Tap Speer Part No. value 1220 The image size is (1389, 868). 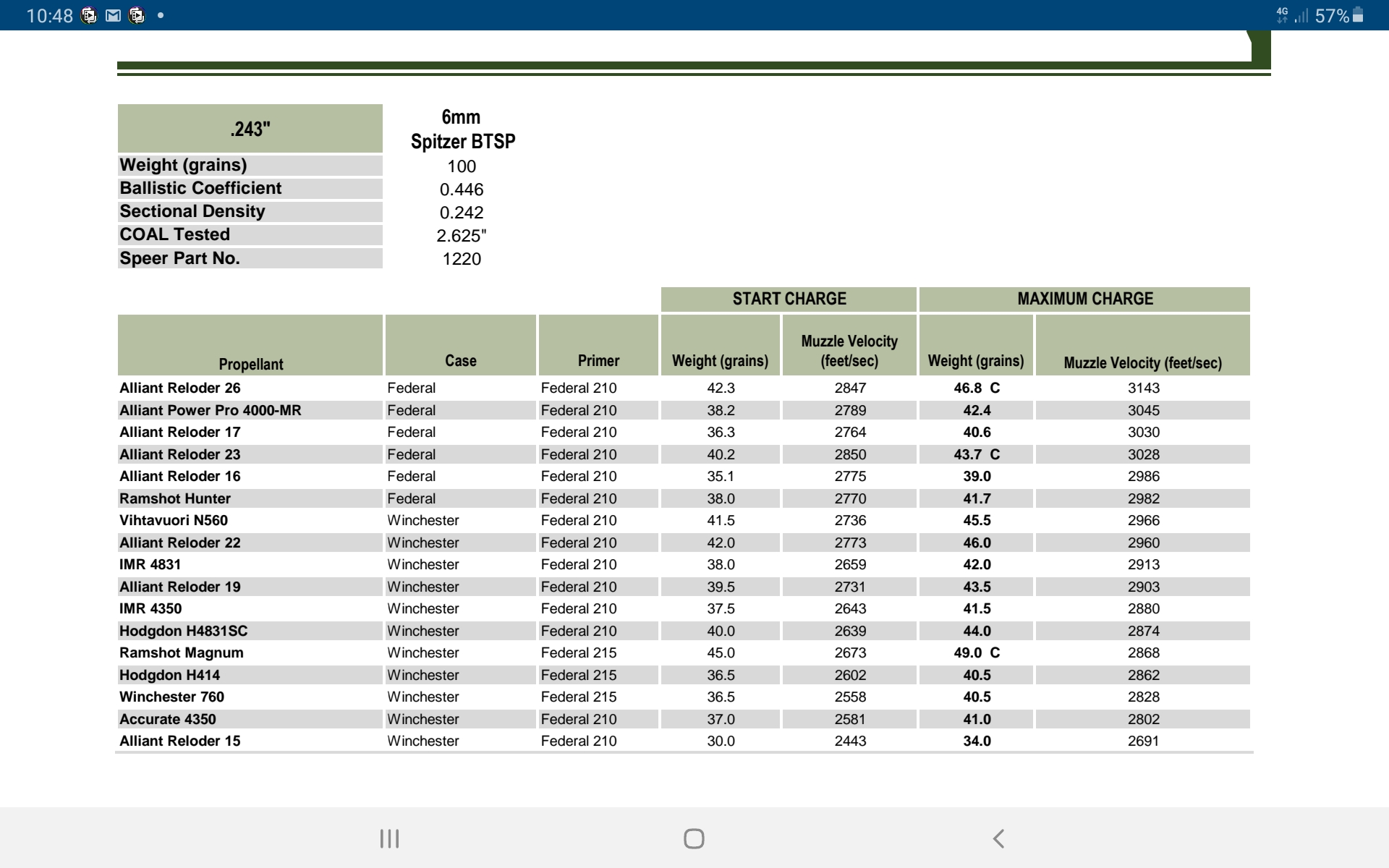point(462,259)
